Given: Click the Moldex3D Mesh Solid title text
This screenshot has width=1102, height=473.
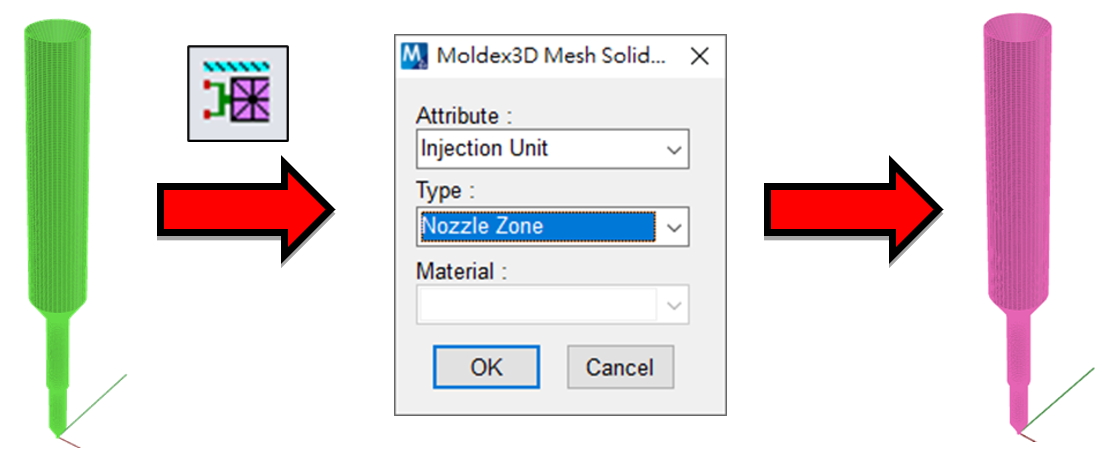Looking at the screenshot, I should [x=550, y=56].
